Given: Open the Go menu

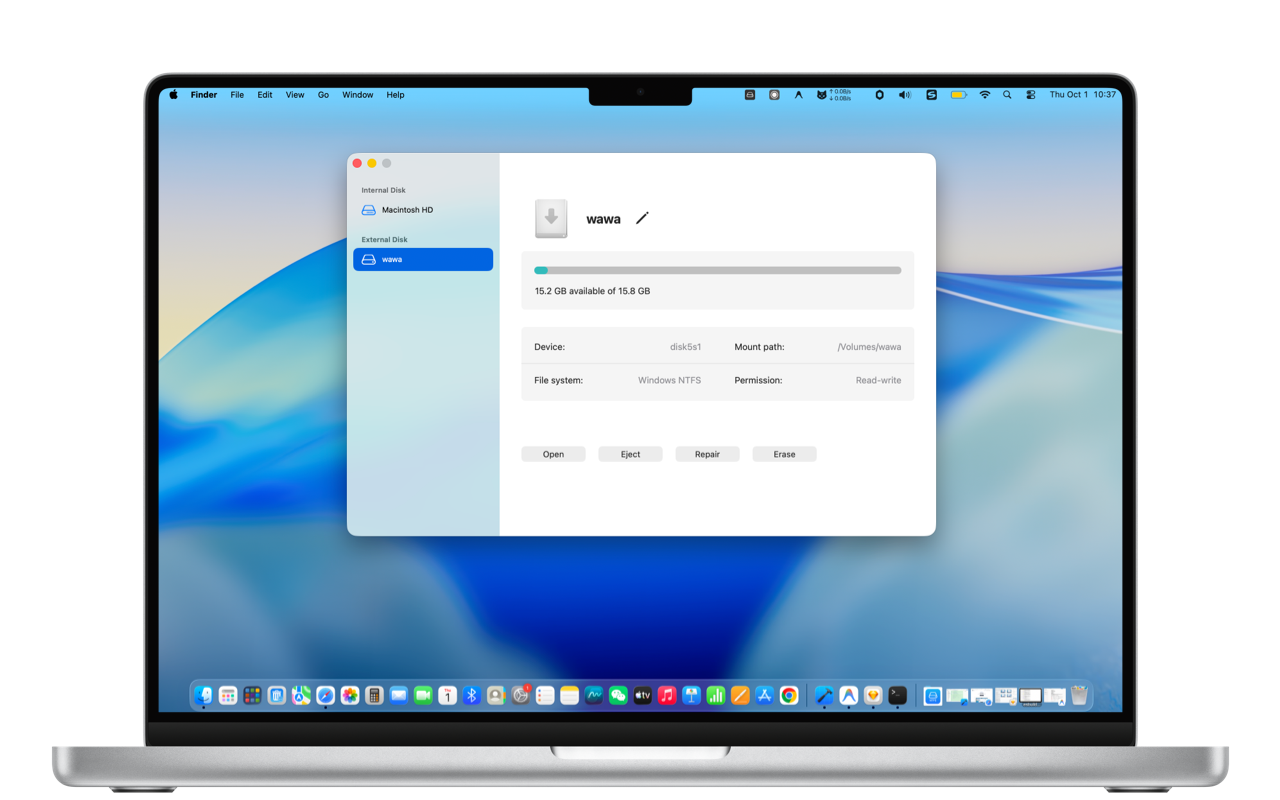Looking at the screenshot, I should pyautogui.click(x=323, y=95).
